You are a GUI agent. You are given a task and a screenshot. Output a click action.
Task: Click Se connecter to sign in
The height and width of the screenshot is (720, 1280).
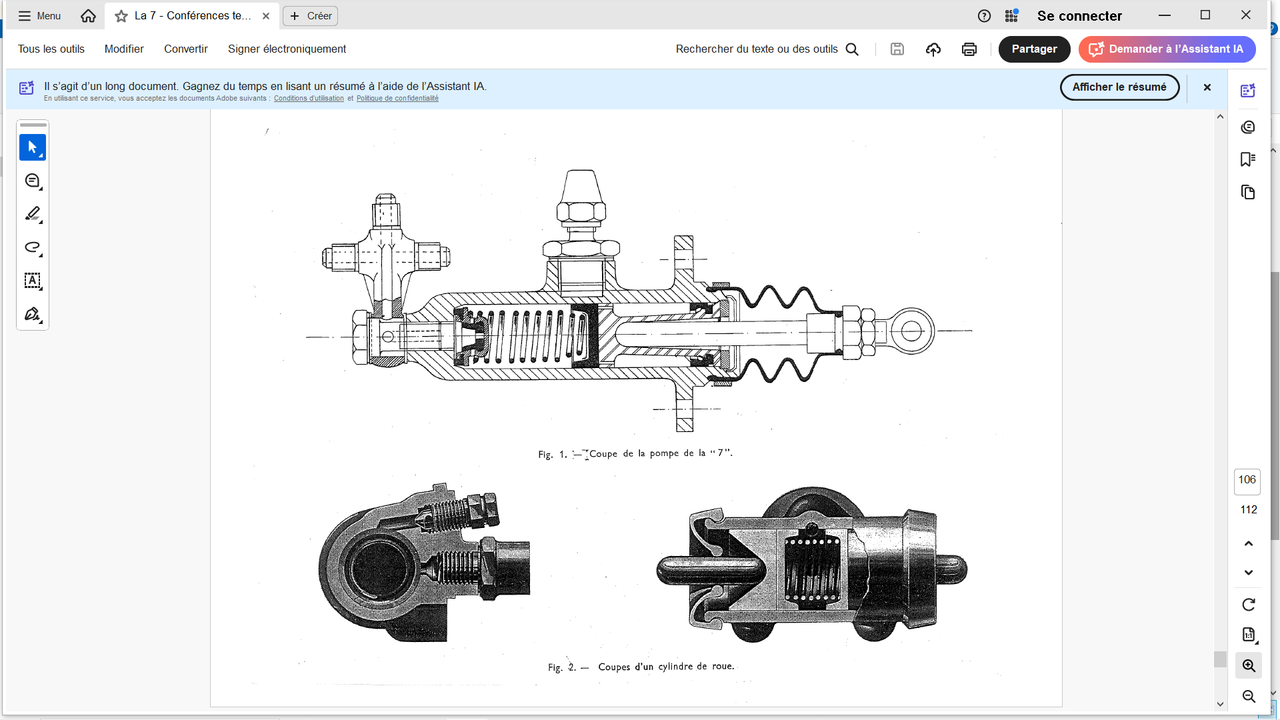(1080, 16)
